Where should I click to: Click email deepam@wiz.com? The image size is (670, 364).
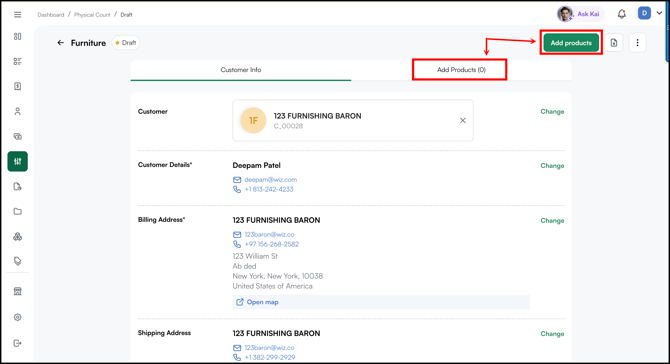click(271, 179)
